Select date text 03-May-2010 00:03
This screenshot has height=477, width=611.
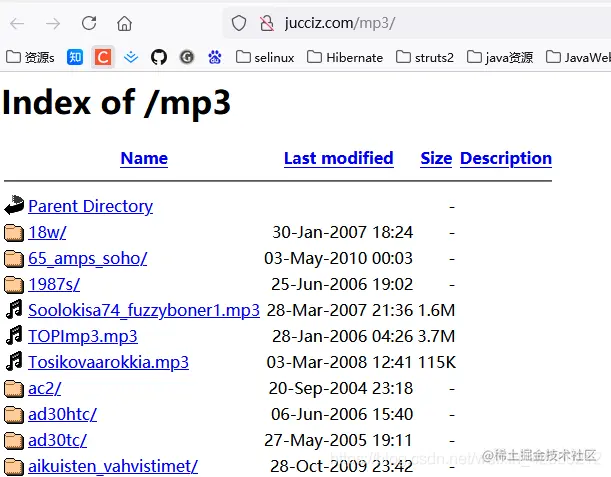click(x=338, y=258)
